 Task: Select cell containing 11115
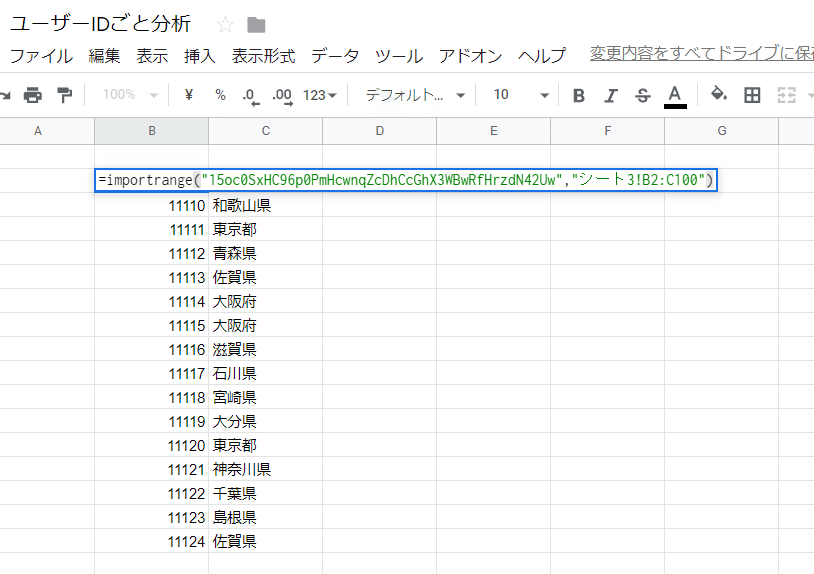(x=152, y=325)
